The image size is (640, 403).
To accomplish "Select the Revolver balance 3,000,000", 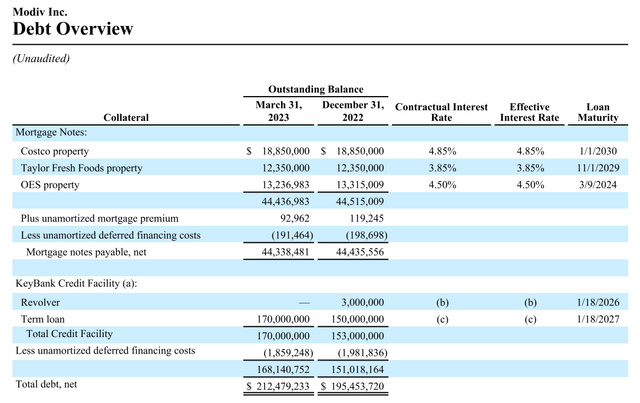I will coord(362,302).
